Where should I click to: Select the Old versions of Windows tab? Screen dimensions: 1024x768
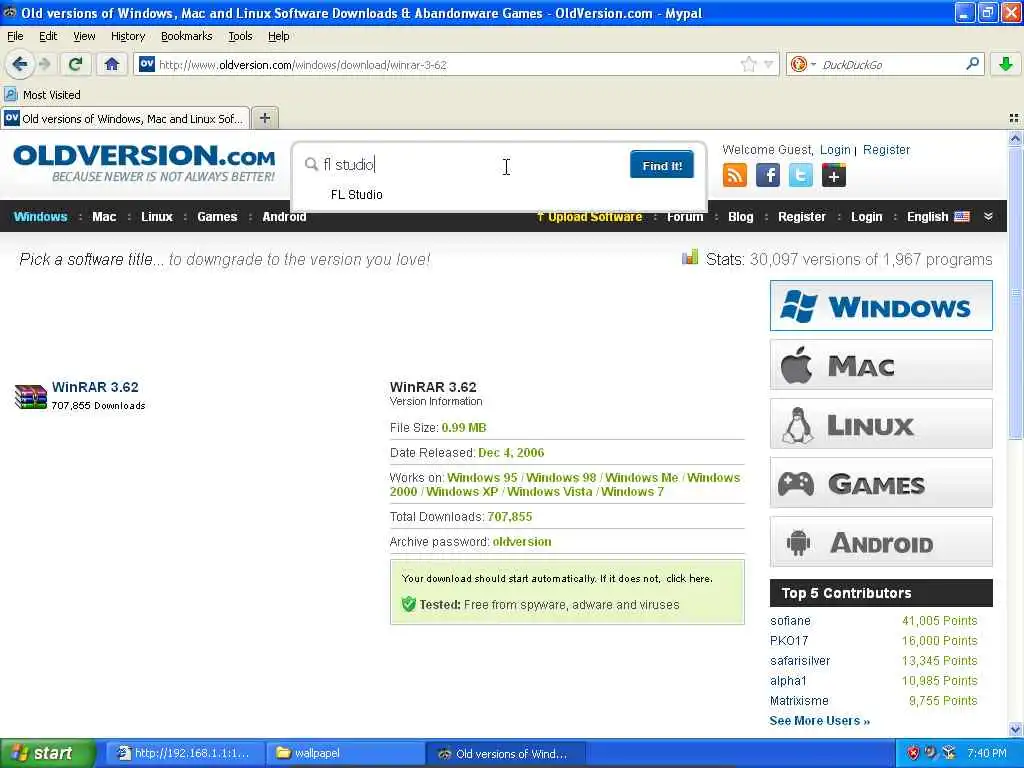tap(125, 118)
